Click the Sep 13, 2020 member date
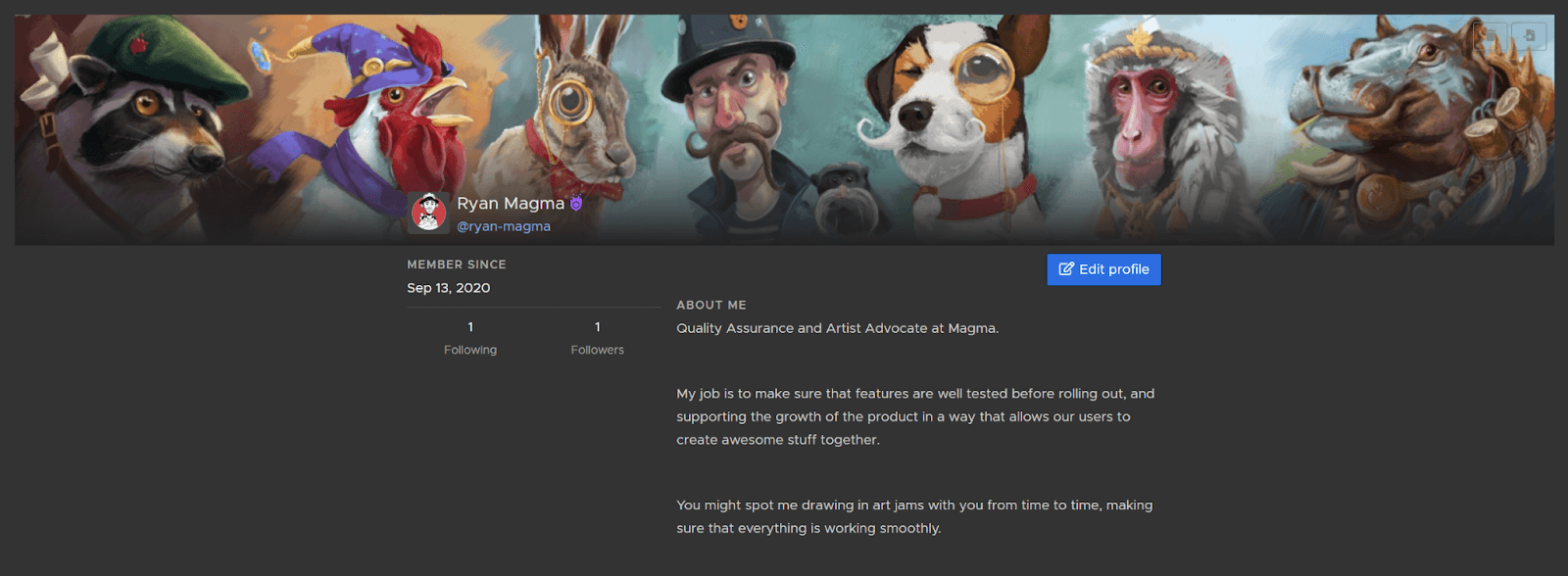This screenshot has width=1568, height=576. 449,288
